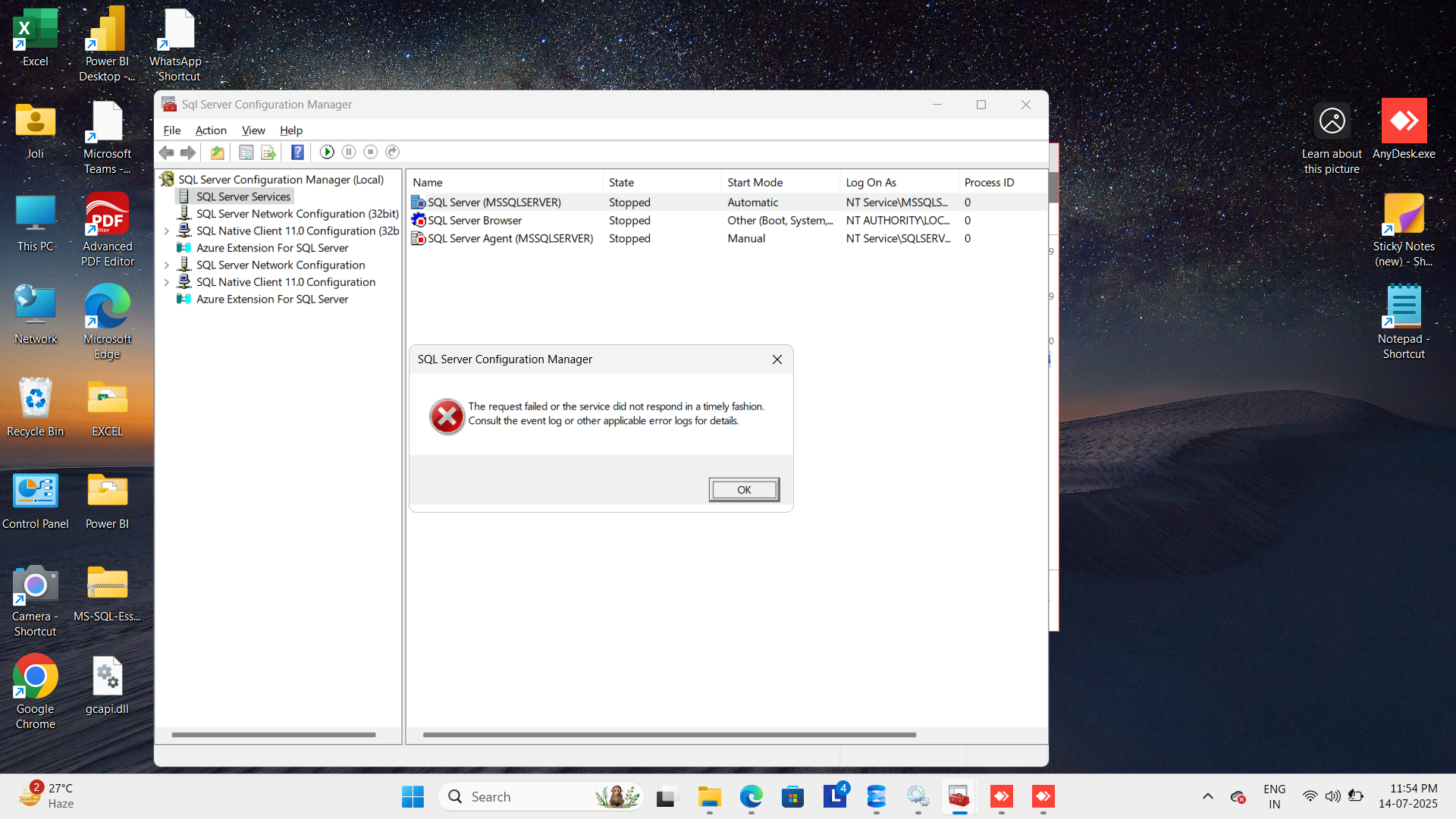Click the Stop Service toolbar button
1456x819 pixels.
coord(371,152)
